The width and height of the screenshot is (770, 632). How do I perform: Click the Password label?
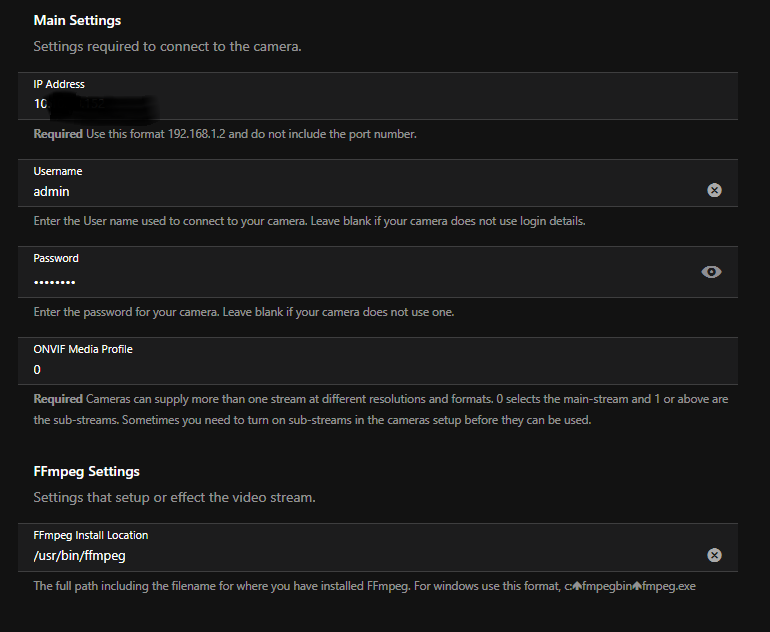coord(56,258)
